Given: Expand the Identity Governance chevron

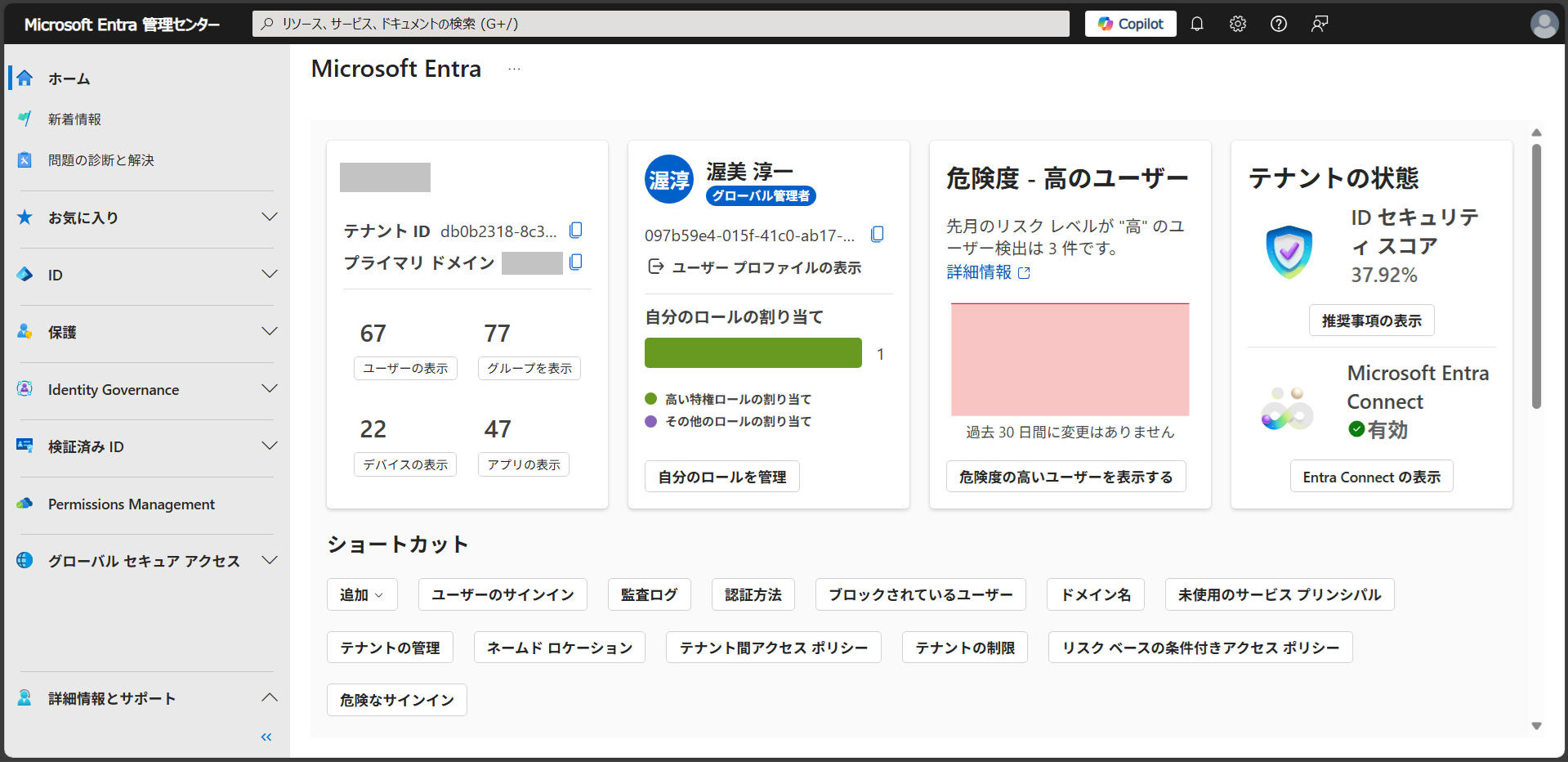Looking at the screenshot, I should pos(270,388).
